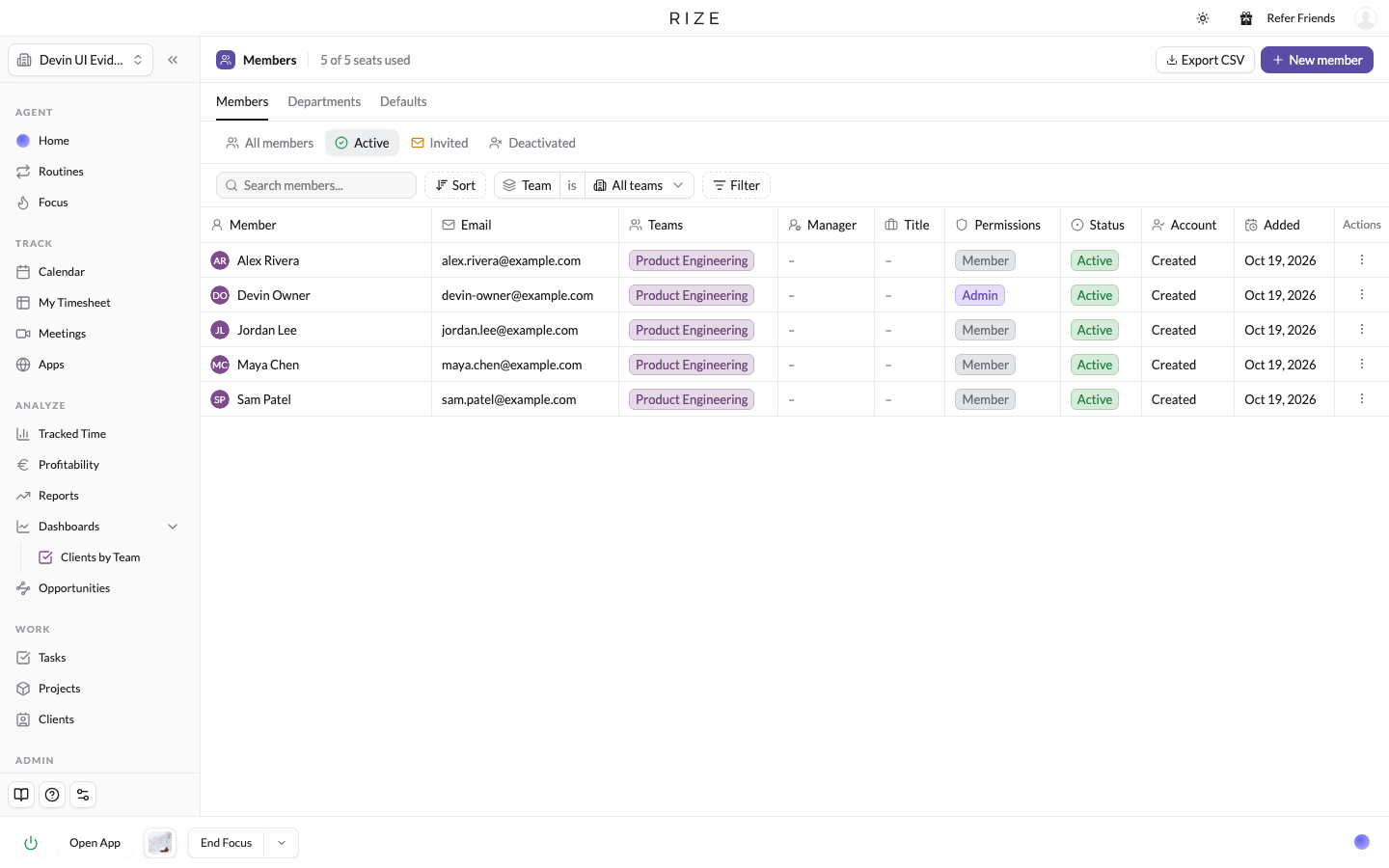
Task: Click the purple status dot at bottom right
Action: pos(1362,842)
